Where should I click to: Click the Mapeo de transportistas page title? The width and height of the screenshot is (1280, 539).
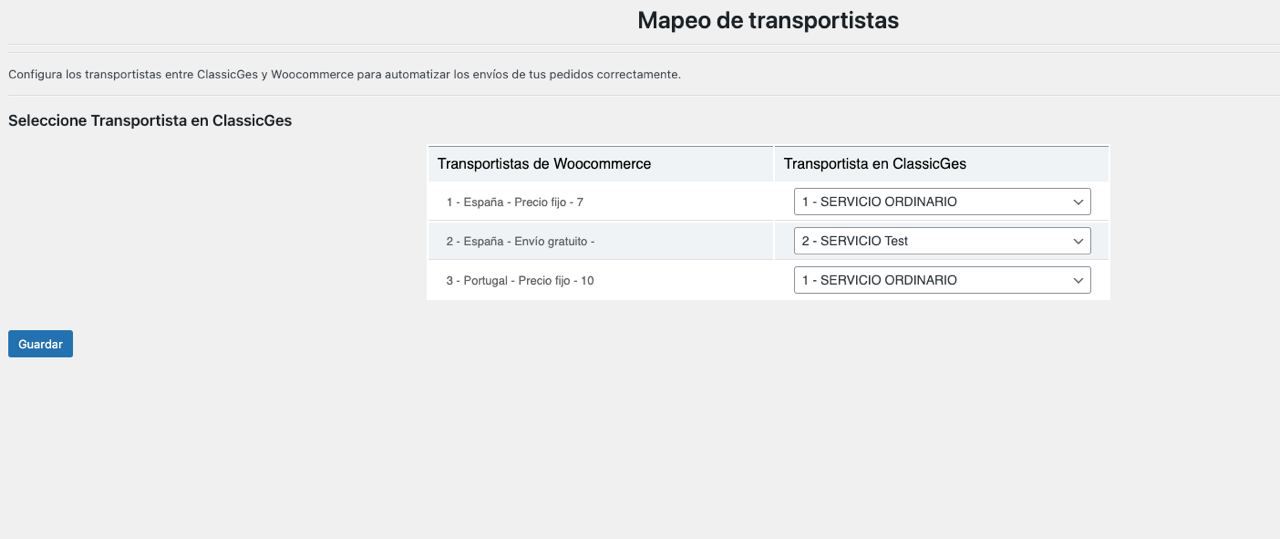[x=767, y=20]
